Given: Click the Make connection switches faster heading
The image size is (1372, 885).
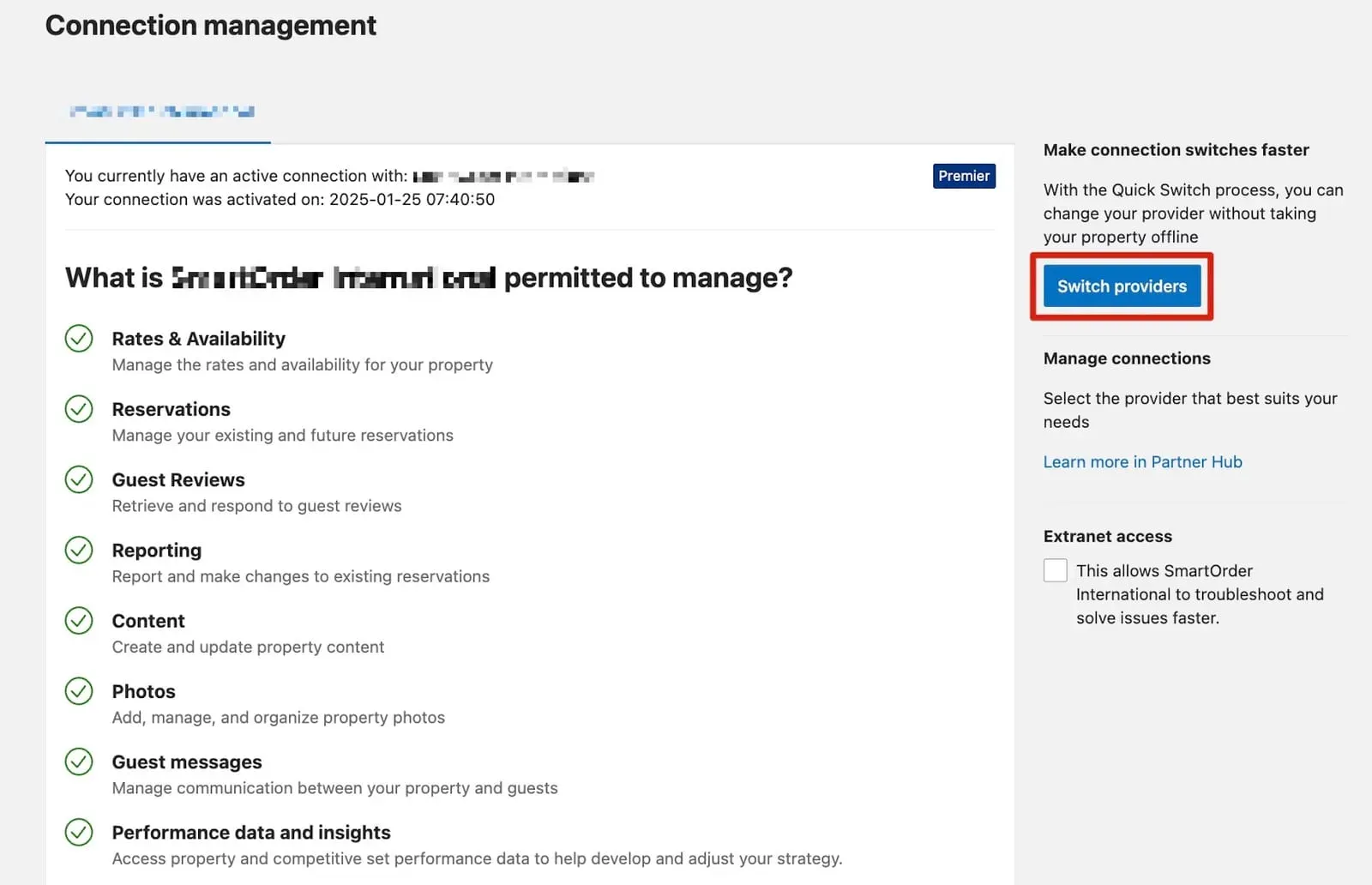Looking at the screenshot, I should tap(1176, 149).
